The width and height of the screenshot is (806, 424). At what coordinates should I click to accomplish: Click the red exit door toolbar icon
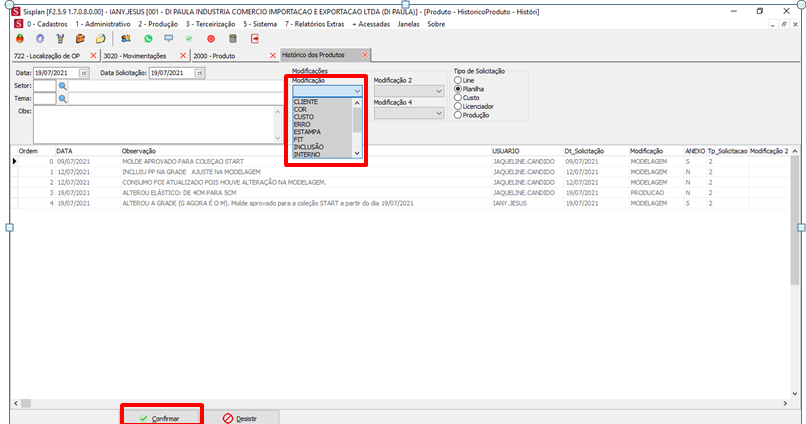tap(255, 38)
